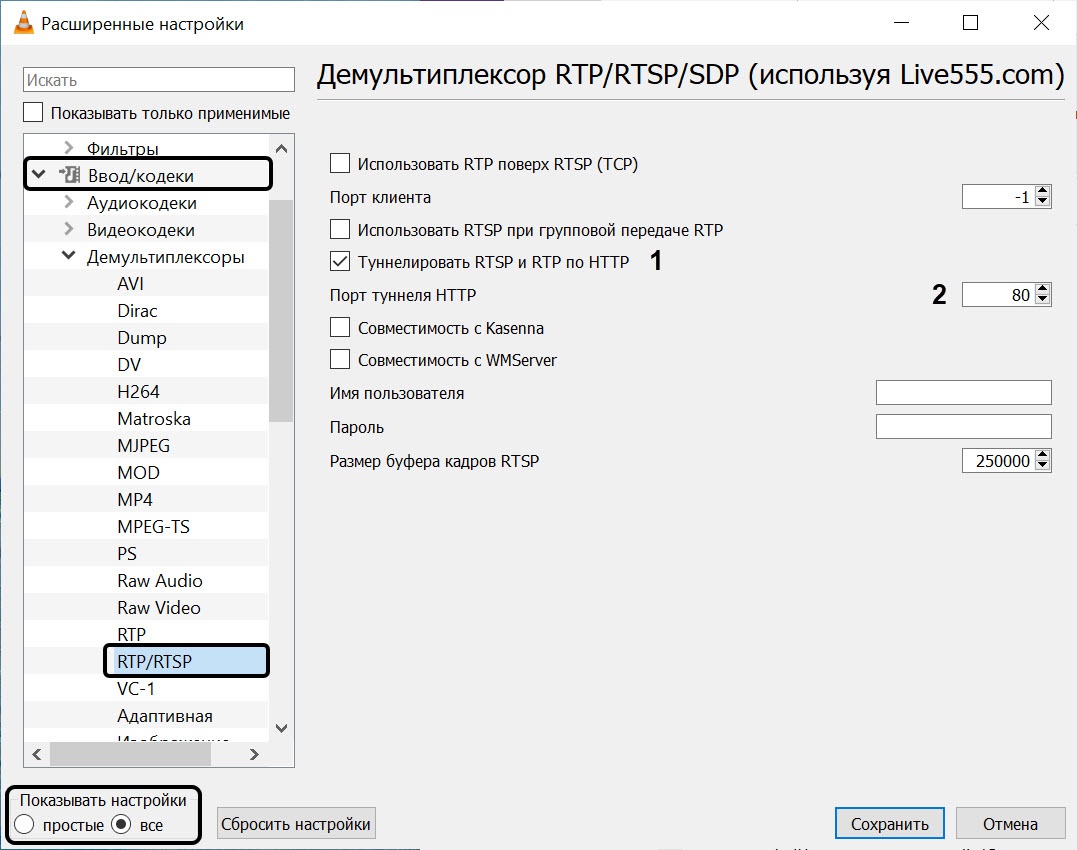Image resolution: width=1077 pixels, height=850 pixels.
Task: Collapse the Демультиплексоры tree node
Action: (x=69, y=255)
